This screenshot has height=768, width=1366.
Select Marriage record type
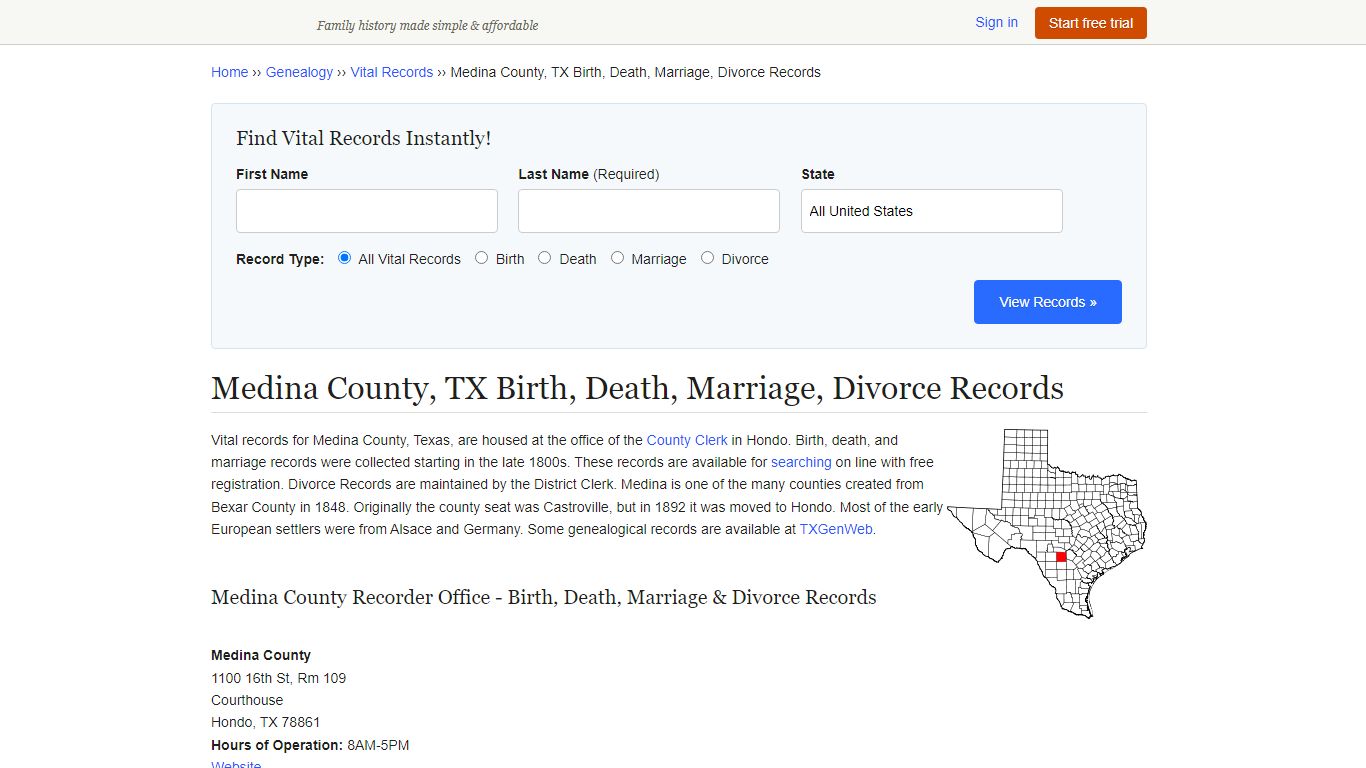point(618,258)
